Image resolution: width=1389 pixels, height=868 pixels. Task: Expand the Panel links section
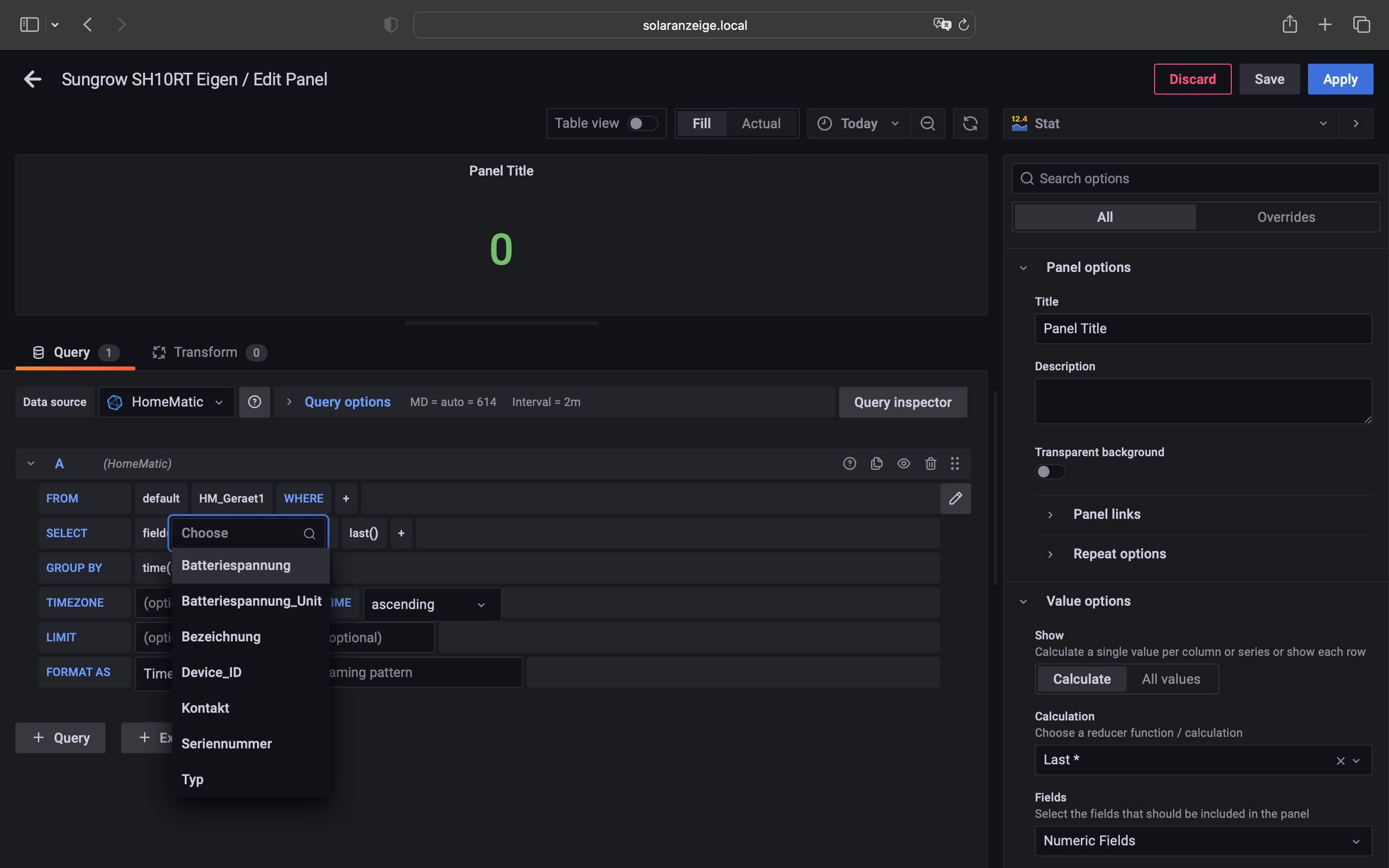coord(1106,515)
